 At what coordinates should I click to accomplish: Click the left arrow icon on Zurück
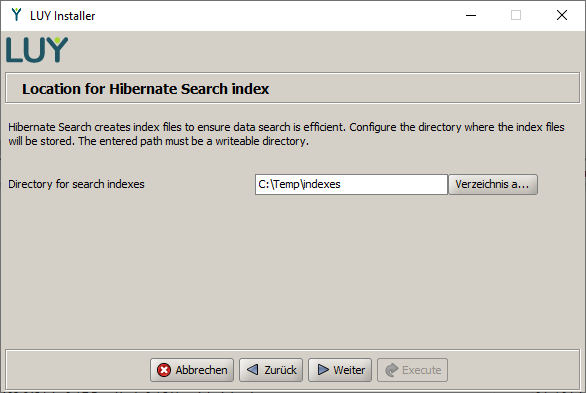pyautogui.click(x=253, y=370)
